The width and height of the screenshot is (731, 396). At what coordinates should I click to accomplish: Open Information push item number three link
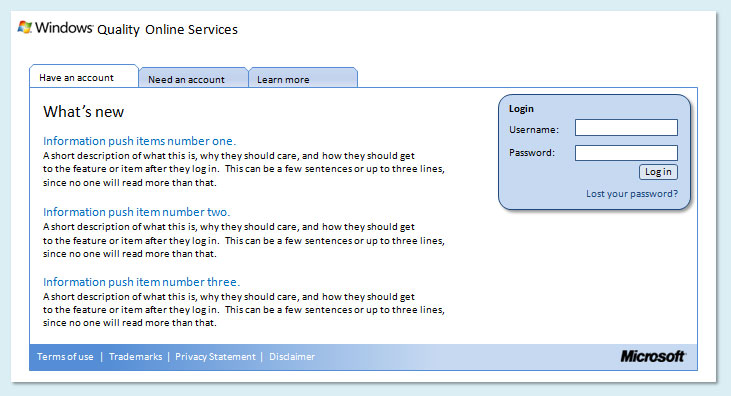tap(141, 282)
